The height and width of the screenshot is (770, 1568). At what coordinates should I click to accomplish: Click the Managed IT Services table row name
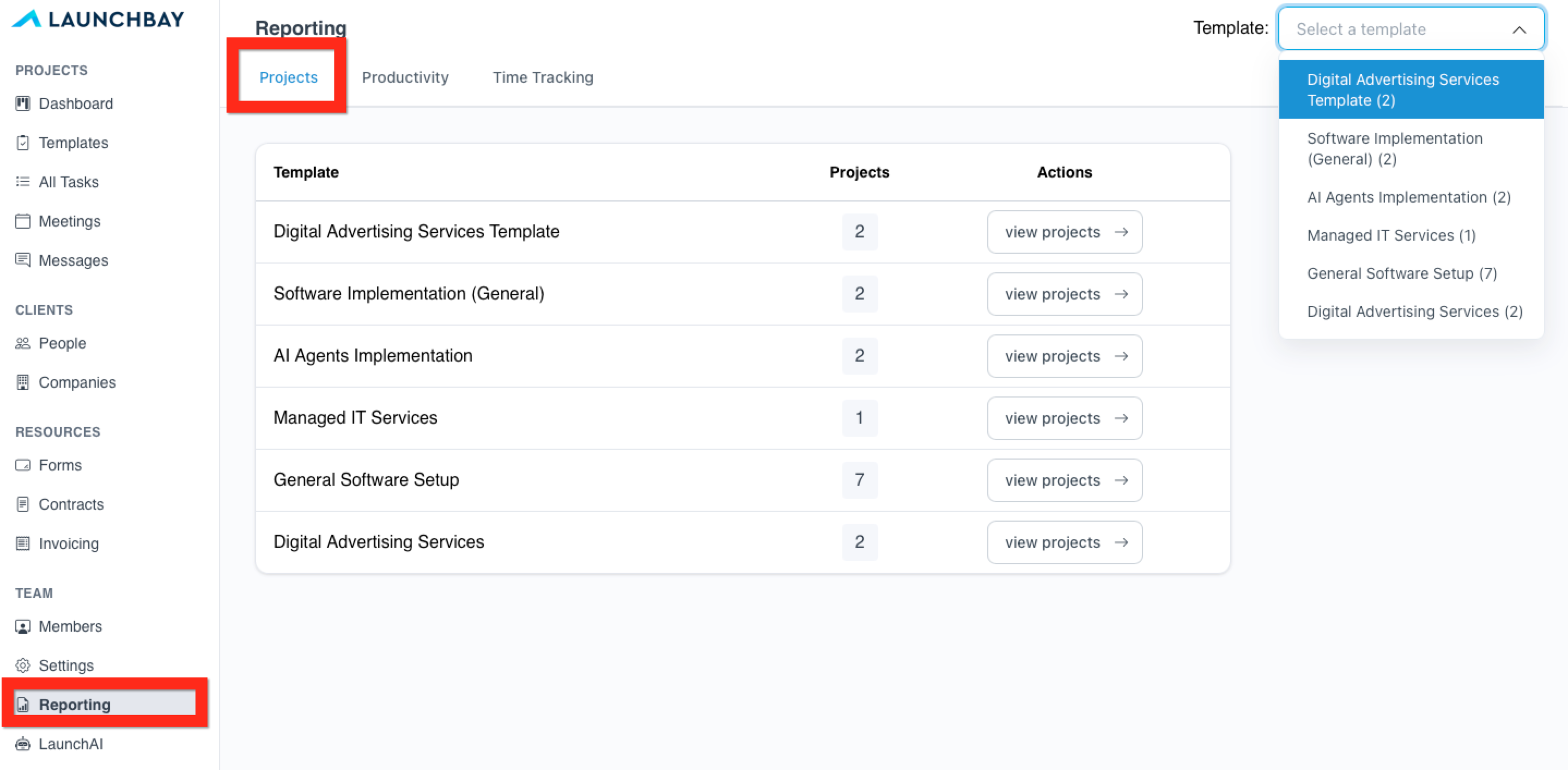click(355, 418)
